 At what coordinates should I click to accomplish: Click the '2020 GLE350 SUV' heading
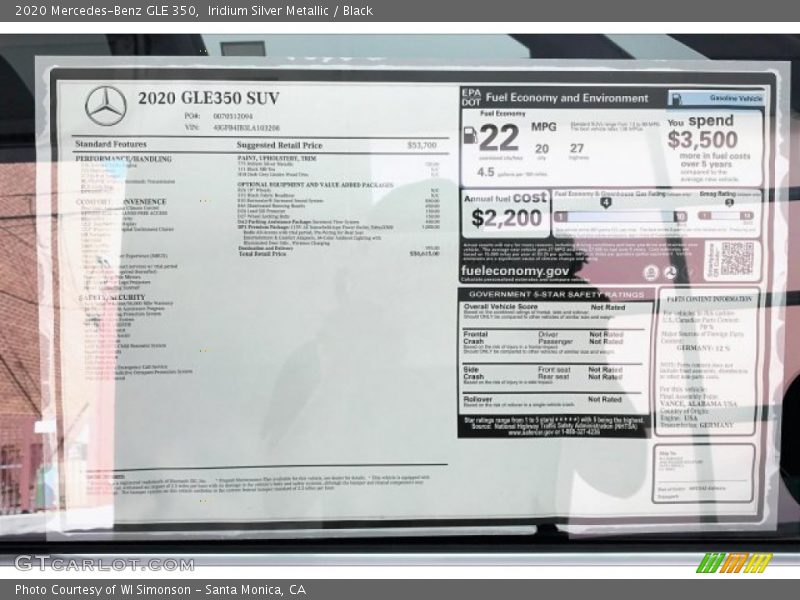point(209,98)
